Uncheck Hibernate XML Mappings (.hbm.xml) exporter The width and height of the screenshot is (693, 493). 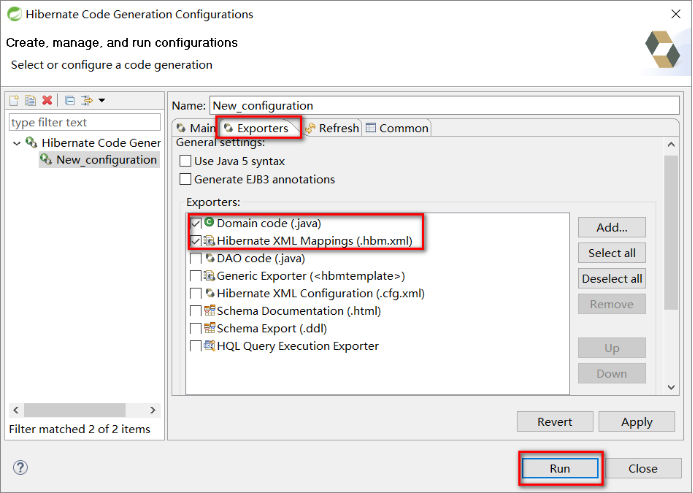196,241
